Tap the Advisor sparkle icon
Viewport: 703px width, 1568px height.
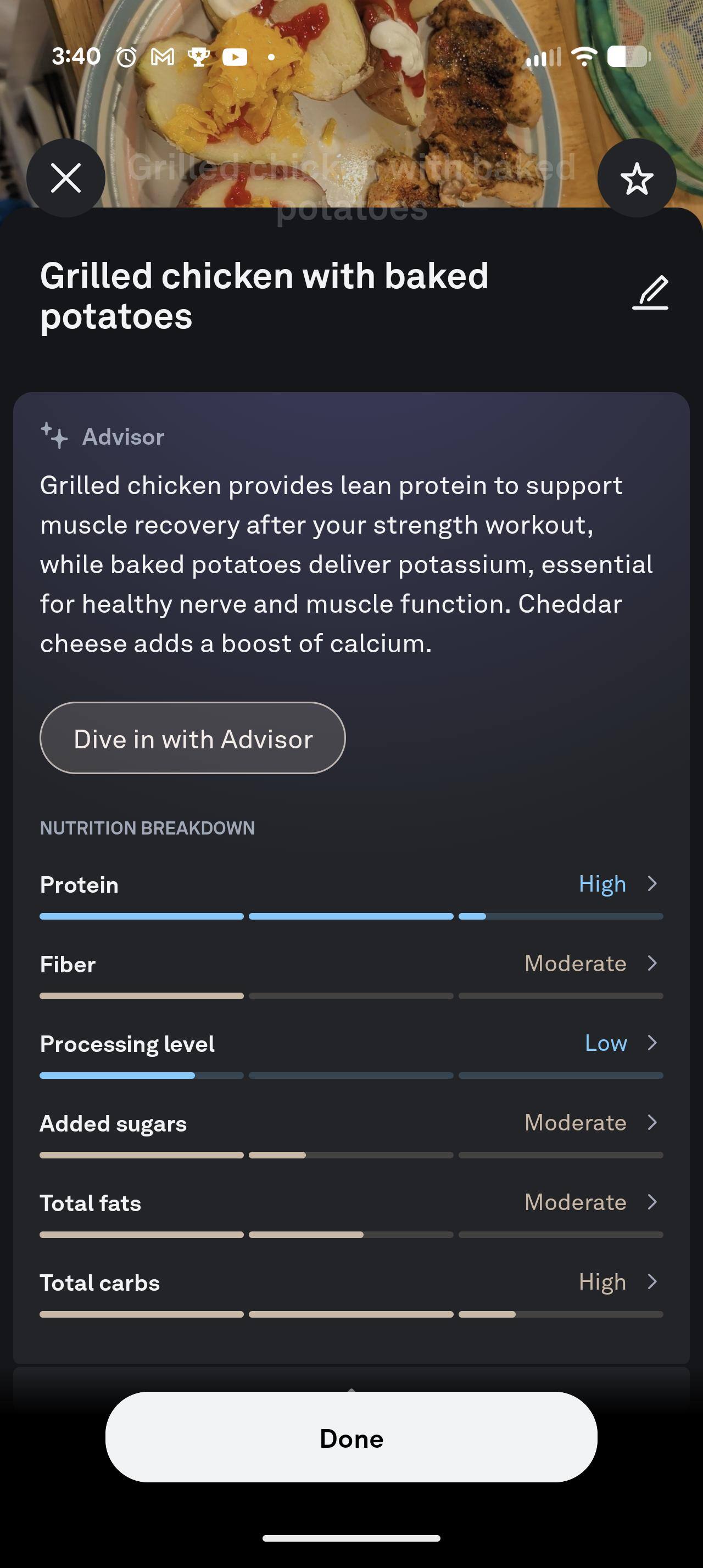click(54, 436)
